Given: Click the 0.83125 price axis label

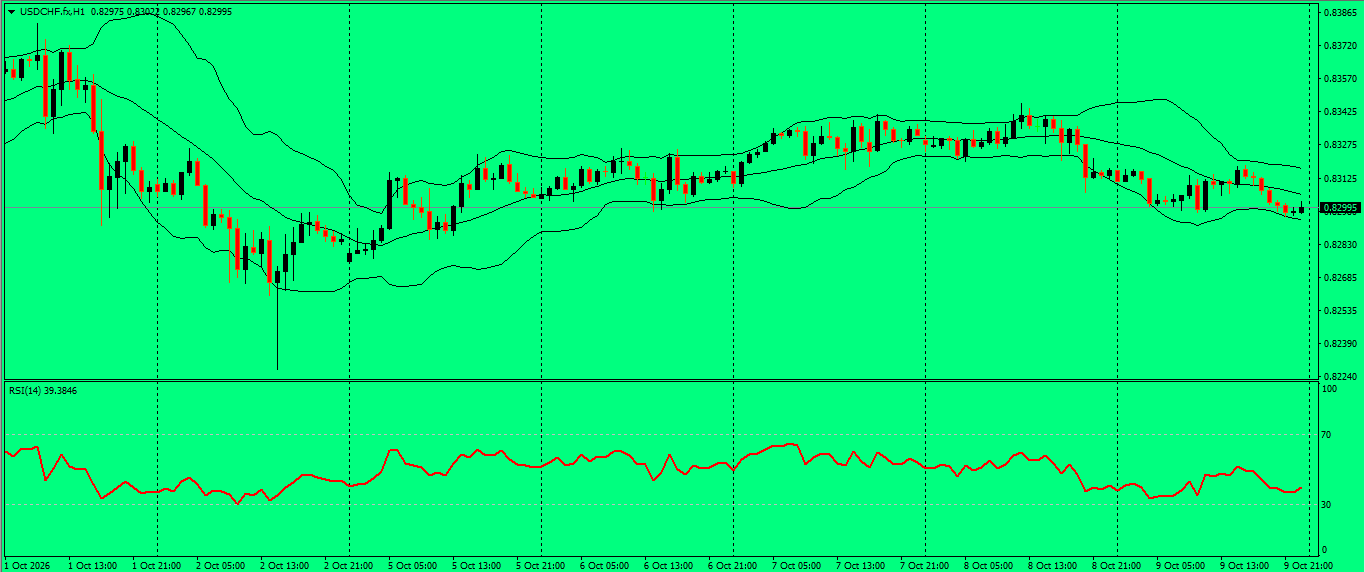Looking at the screenshot, I should point(1339,178).
